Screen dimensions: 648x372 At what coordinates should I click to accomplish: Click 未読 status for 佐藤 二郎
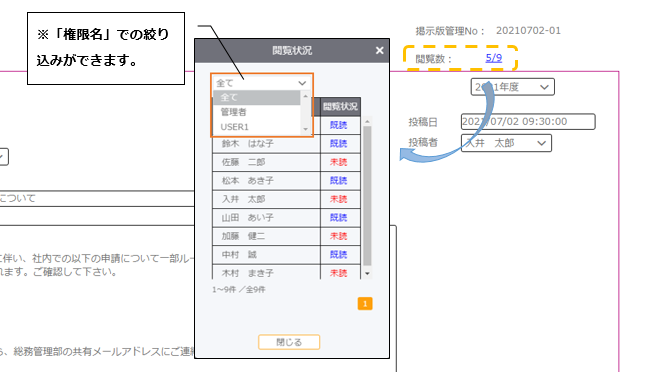point(338,162)
